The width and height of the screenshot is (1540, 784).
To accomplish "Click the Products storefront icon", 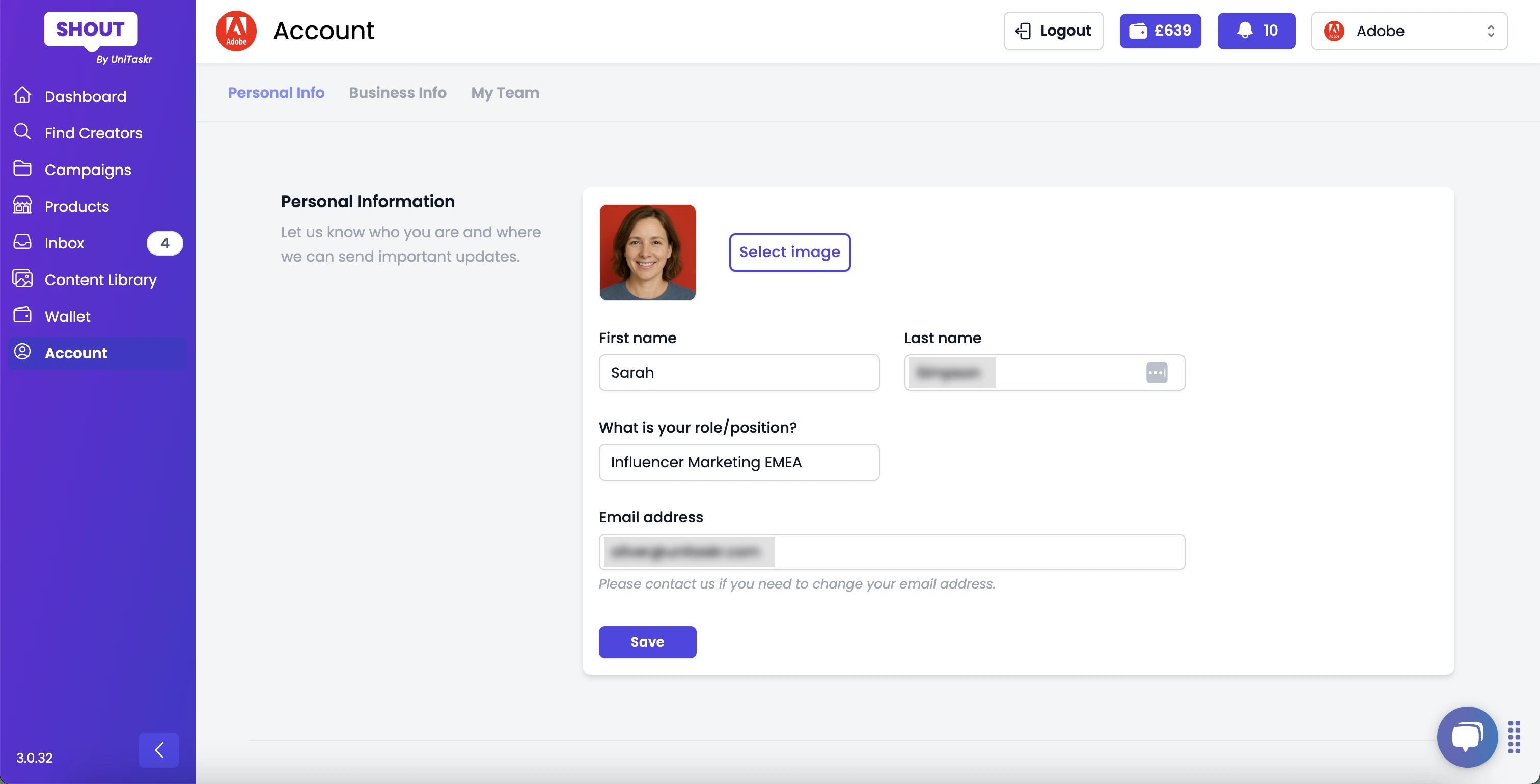I will [x=22, y=206].
